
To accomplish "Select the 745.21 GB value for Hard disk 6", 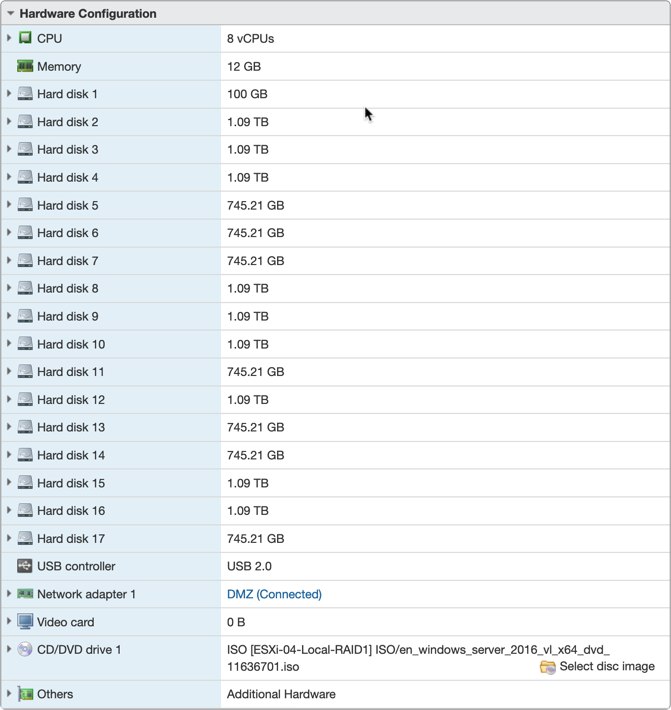I will pyautogui.click(x=255, y=233).
